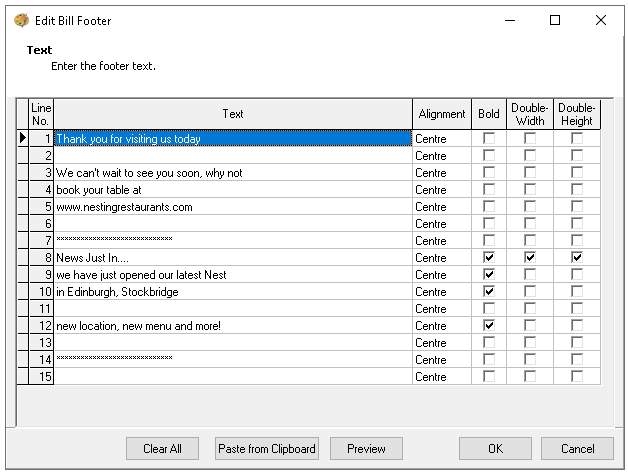
Task: Select Alignment Centre cell on line 5
Action: click(442, 207)
